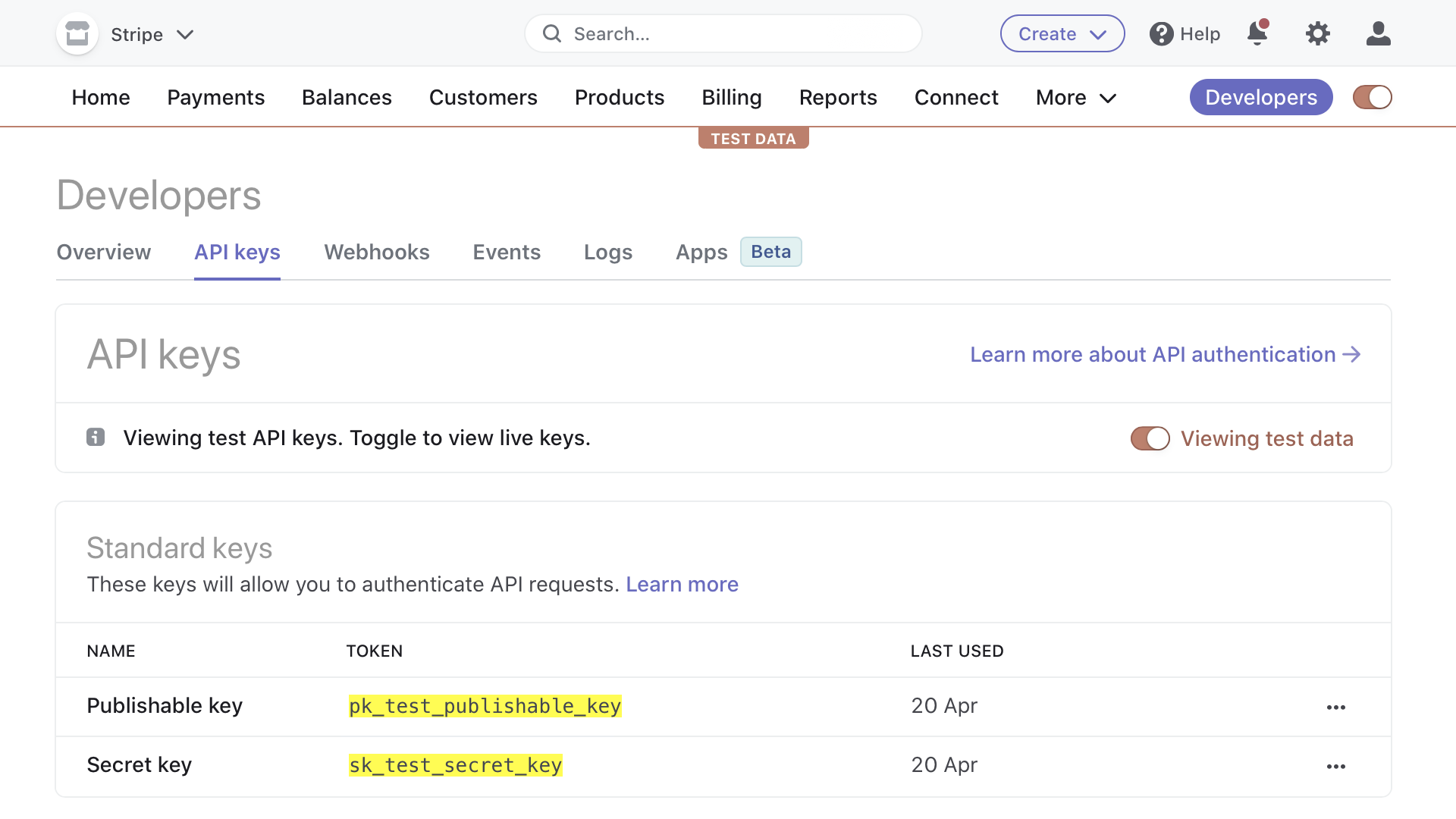Click inside the Search field
Viewport: 1456px width, 819px height.
[720, 33]
